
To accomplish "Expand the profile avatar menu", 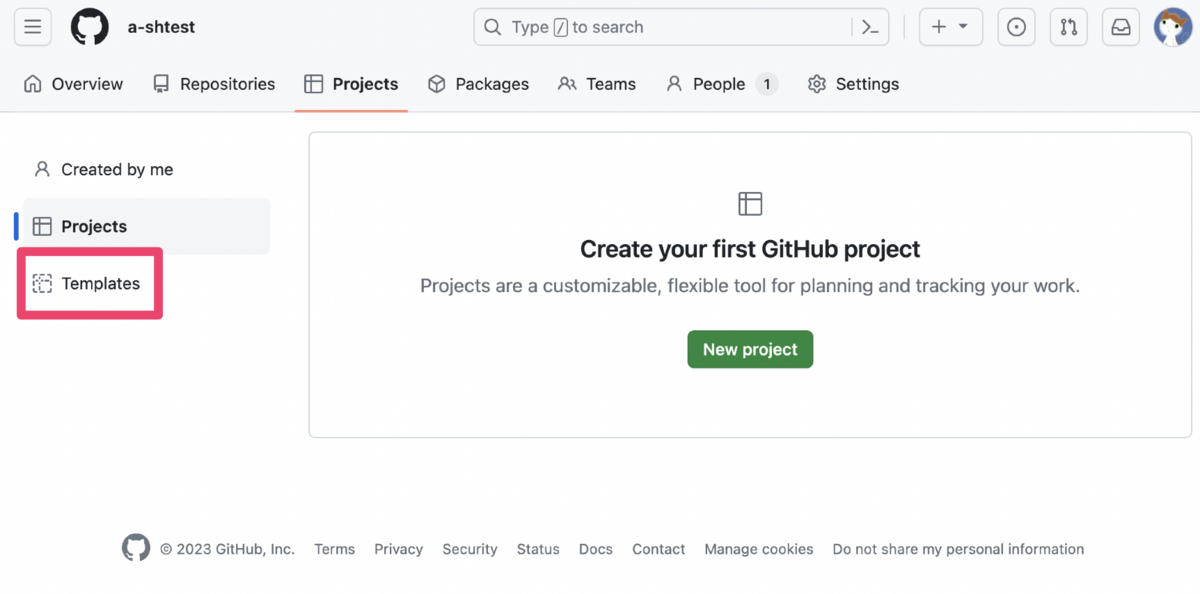I will pyautogui.click(x=1172, y=27).
